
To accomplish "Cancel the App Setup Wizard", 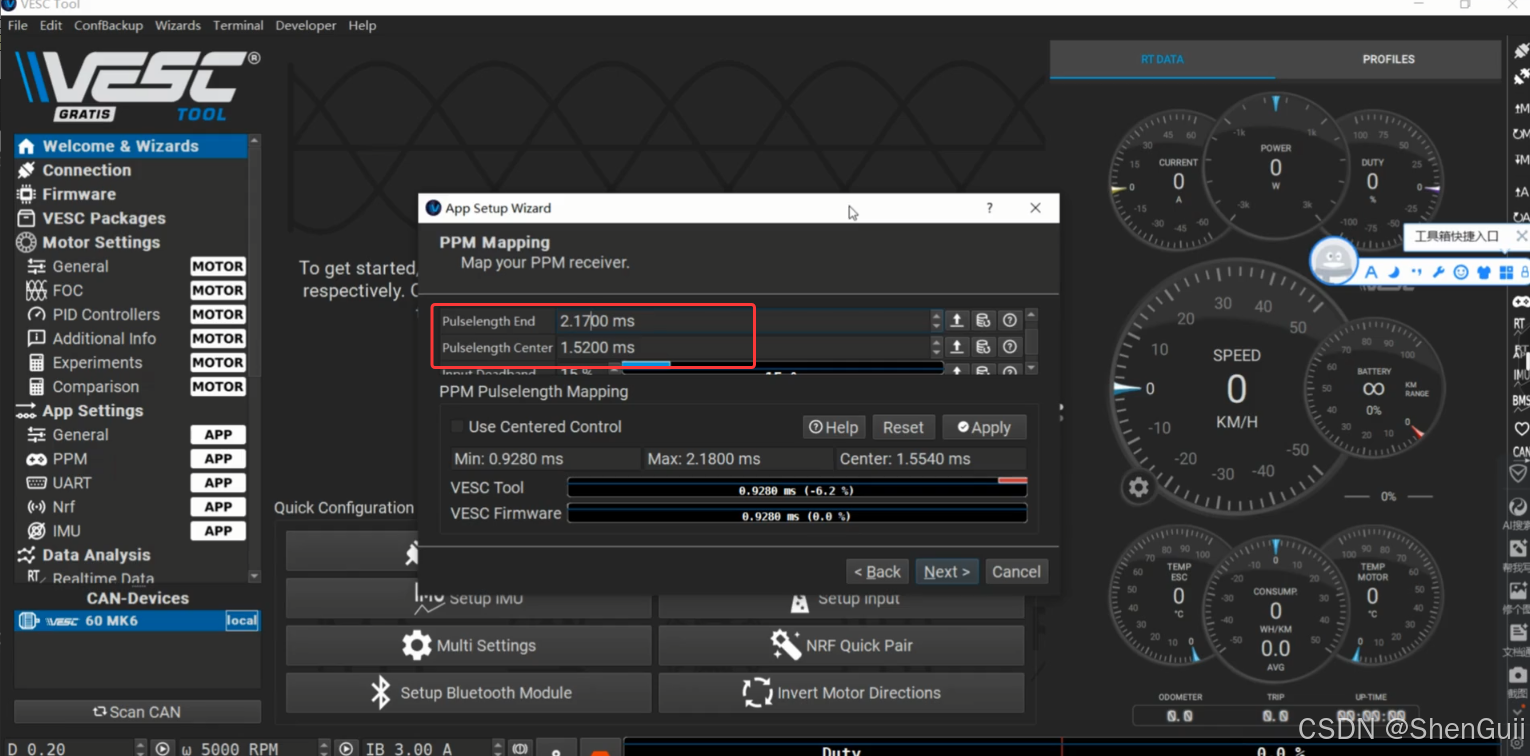I will click(1016, 572).
